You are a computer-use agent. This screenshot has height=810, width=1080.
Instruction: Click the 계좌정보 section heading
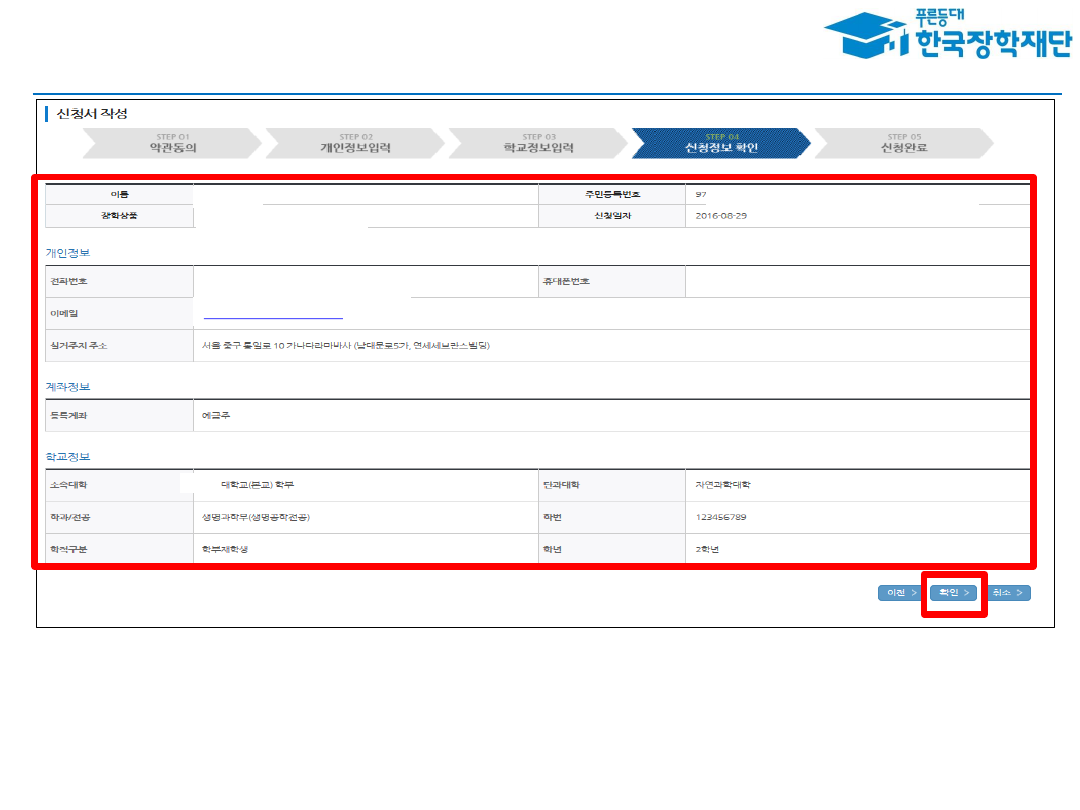67,386
